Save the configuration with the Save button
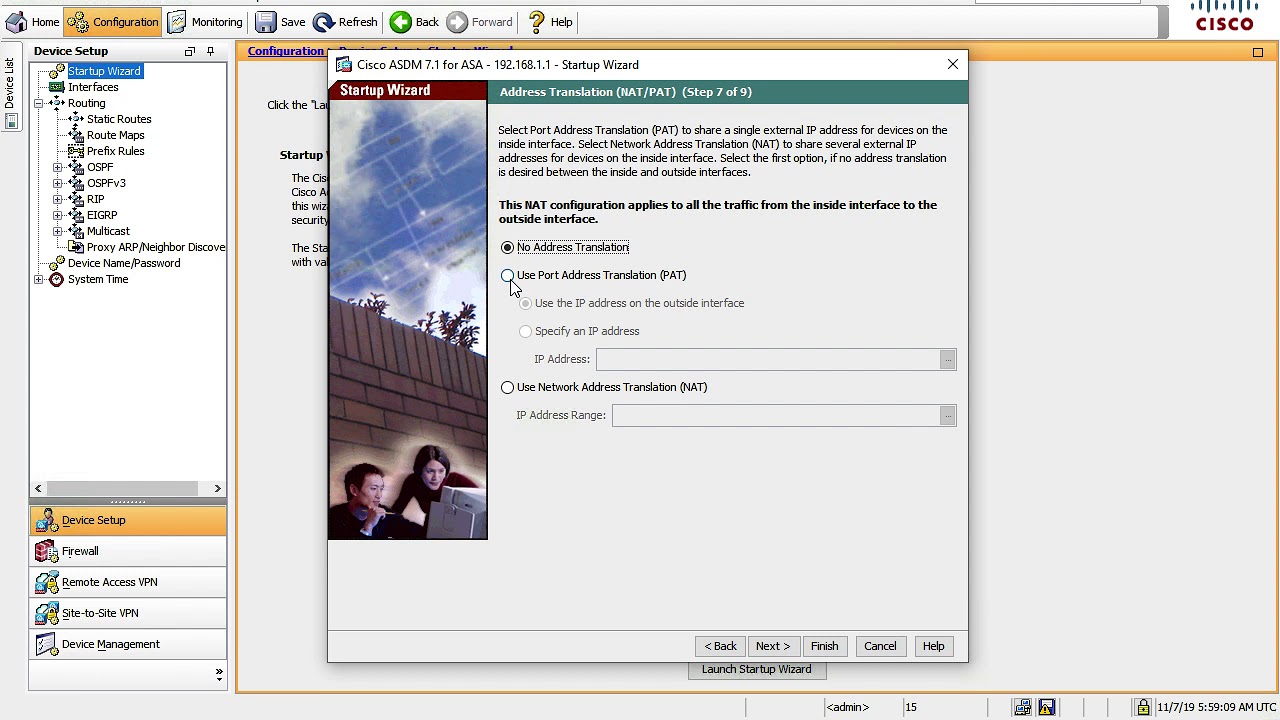Image resolution: width=1280 pixels, height=720 pixels. pyautogui.click(x=281, y=22)
